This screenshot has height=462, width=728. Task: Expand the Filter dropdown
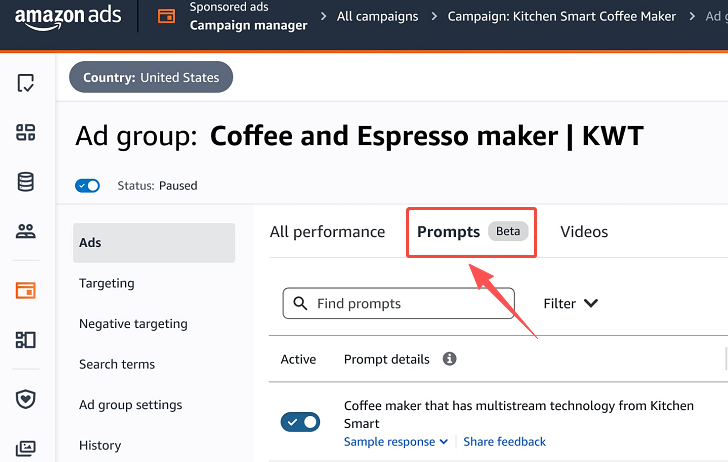(x=571, y=303)
